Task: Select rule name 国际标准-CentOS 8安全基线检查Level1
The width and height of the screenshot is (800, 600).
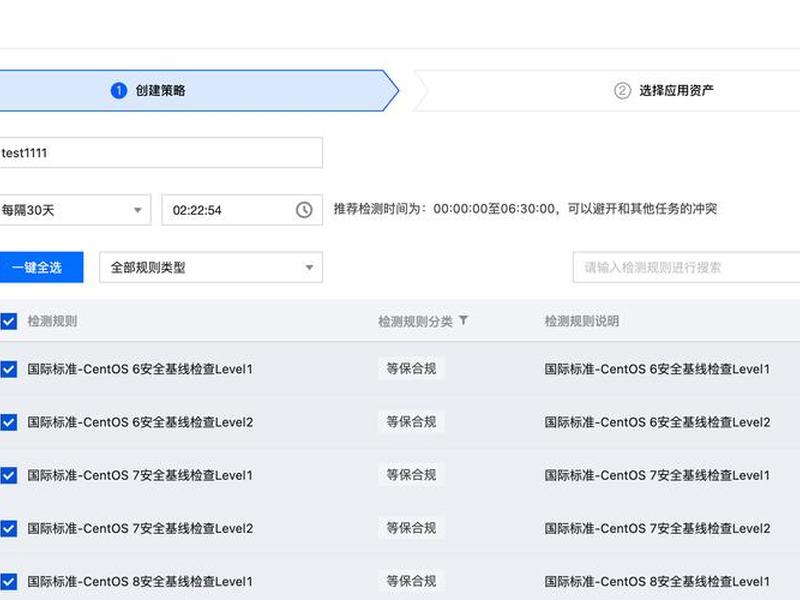Action: tap(140, 581)
